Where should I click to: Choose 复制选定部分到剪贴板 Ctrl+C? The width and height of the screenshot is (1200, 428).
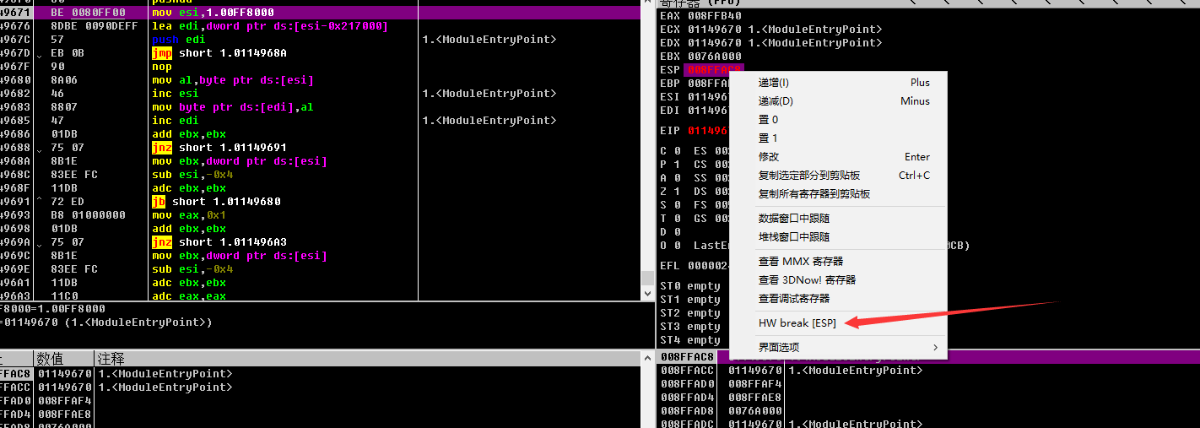coord(838,175)
